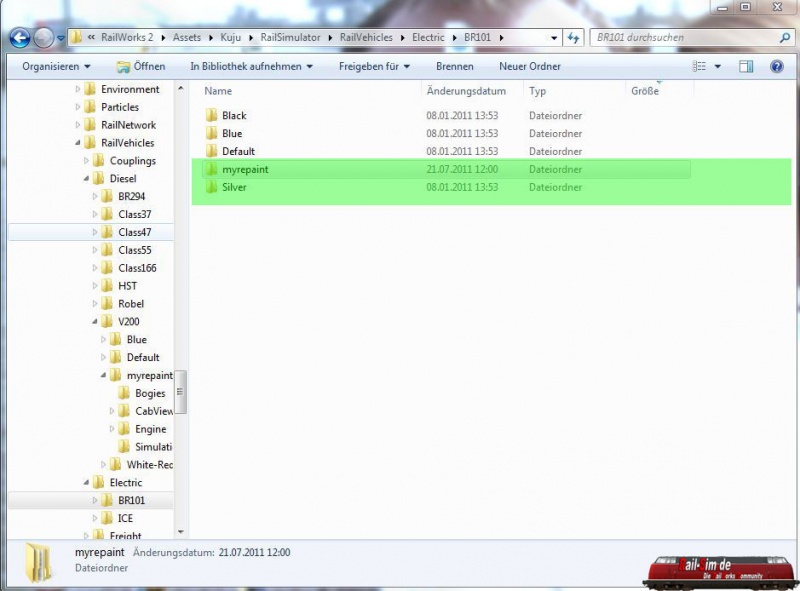Click the BR101 folder in tree
The image size is (800, 591).
point(132,500)
